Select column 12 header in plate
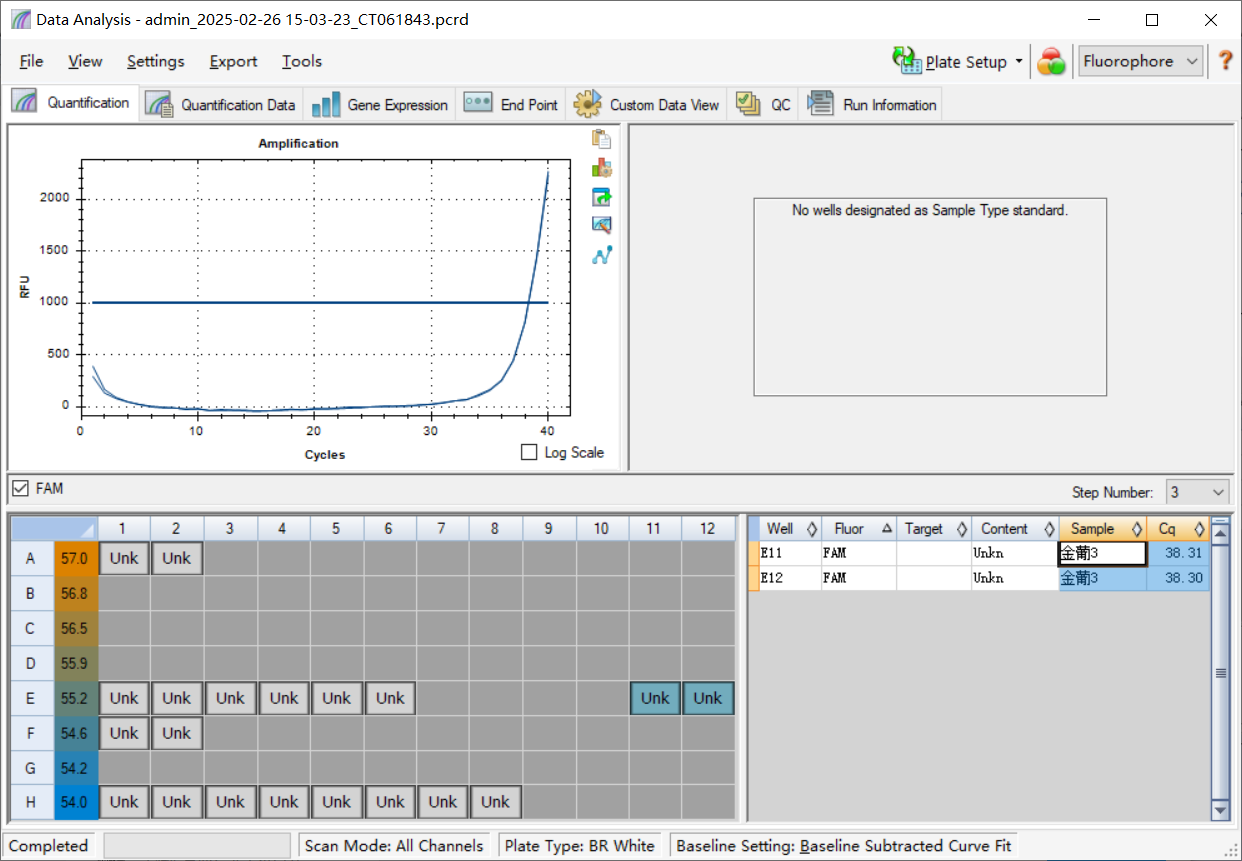1242x861 pixels. click(x=708, y=528)
